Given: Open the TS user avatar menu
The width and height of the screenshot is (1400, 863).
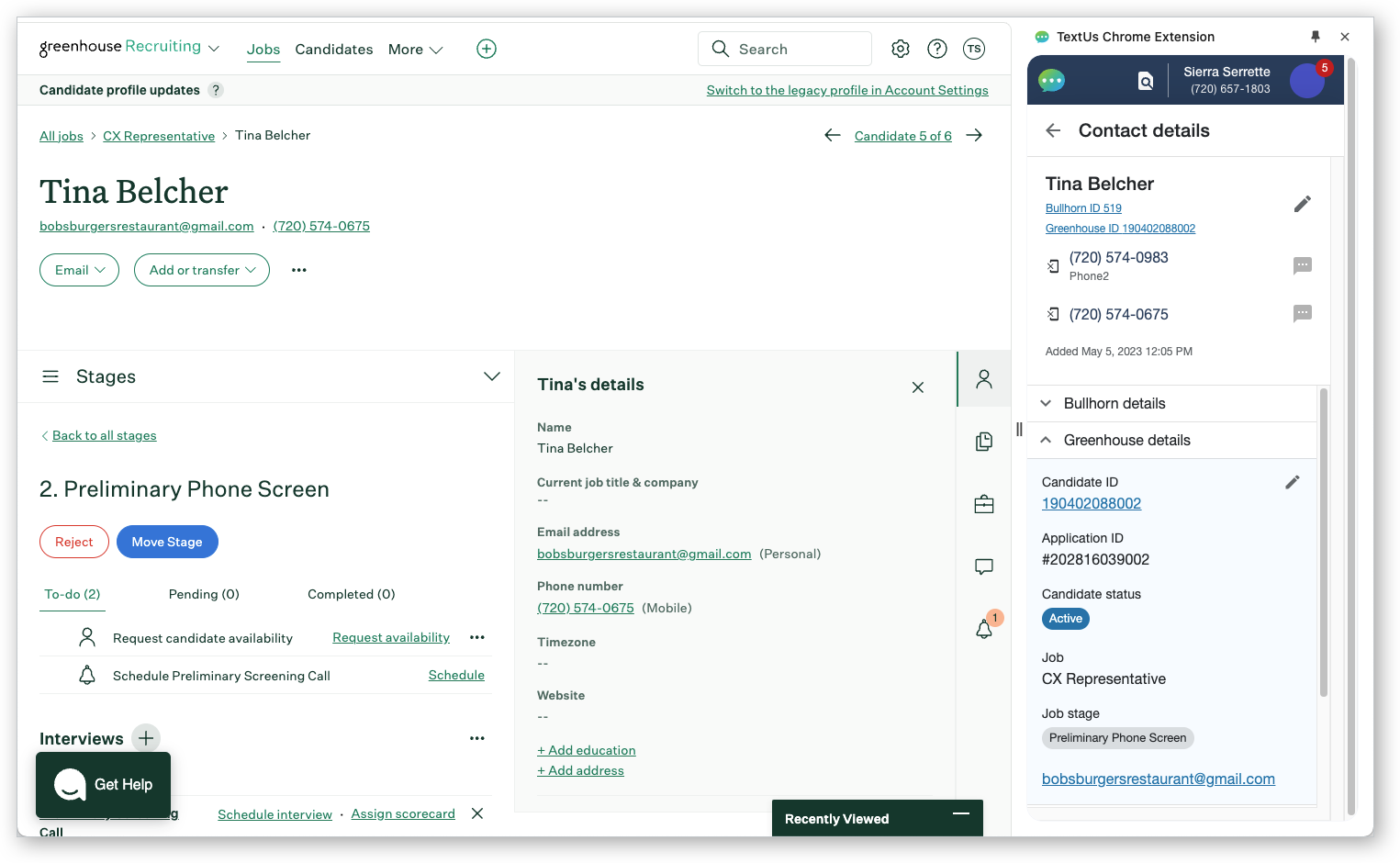Looking at the screenshot, I should point(974,49).
